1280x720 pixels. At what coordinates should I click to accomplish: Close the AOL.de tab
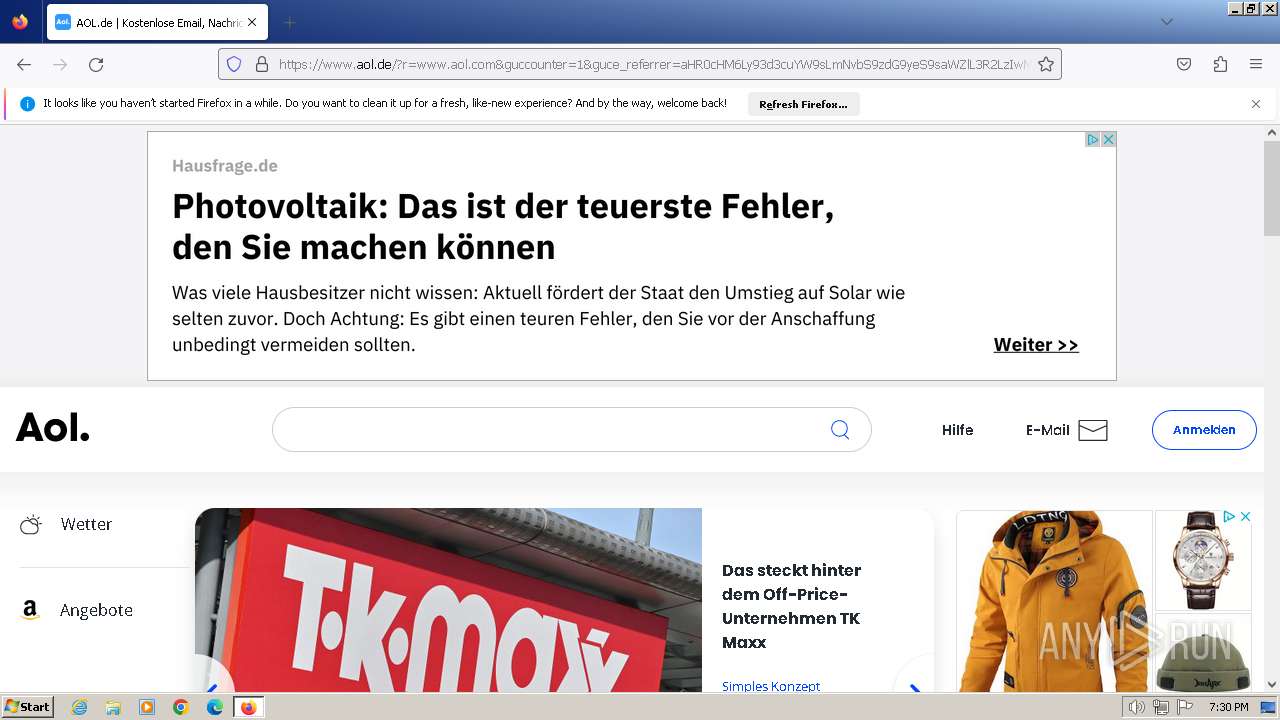pyautogui.click(x=252, y=22)
